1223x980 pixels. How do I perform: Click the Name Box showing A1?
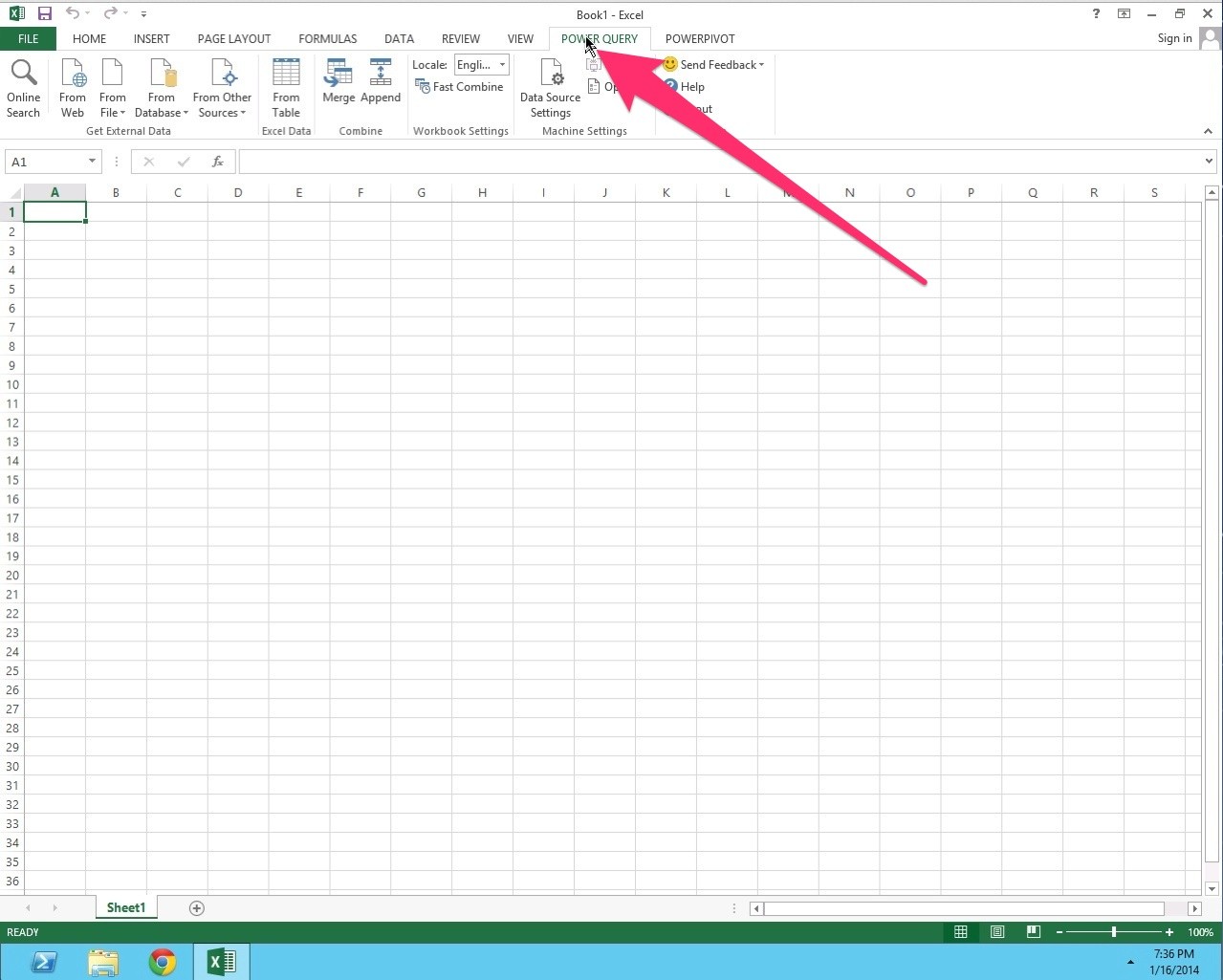pos(45,162)
